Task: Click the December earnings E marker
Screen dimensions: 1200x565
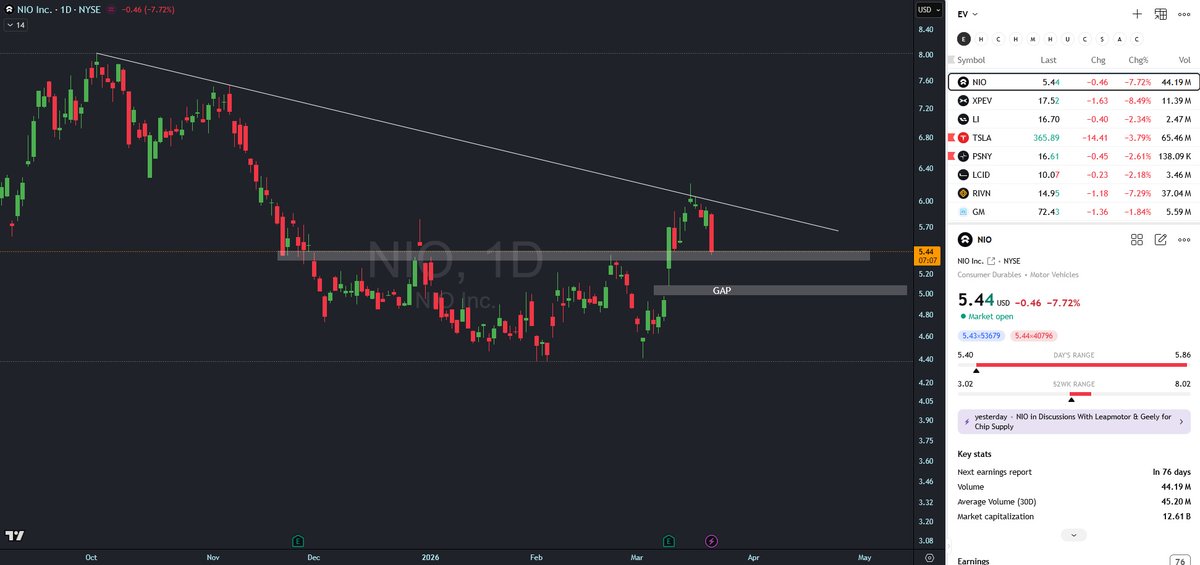Action: (x=298, y=541)
